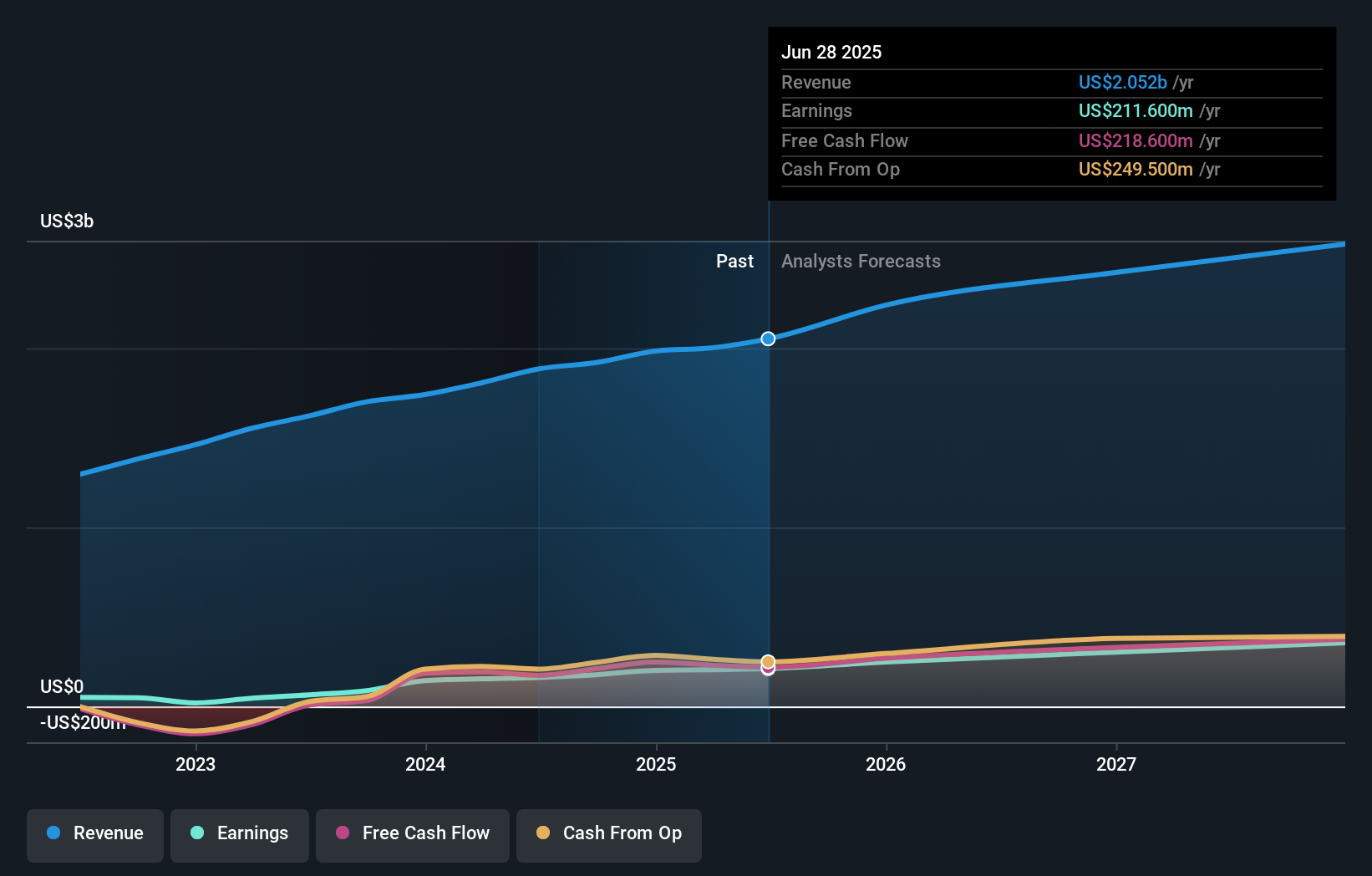Toggle the Free Cash Flow series visibility

(412, 833)
